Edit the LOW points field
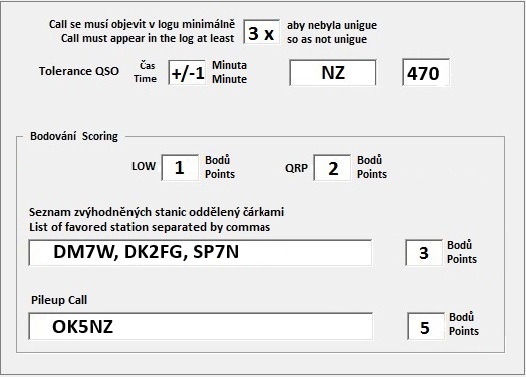This screenshot has width=526, height=377. click(x=180, y=167)
